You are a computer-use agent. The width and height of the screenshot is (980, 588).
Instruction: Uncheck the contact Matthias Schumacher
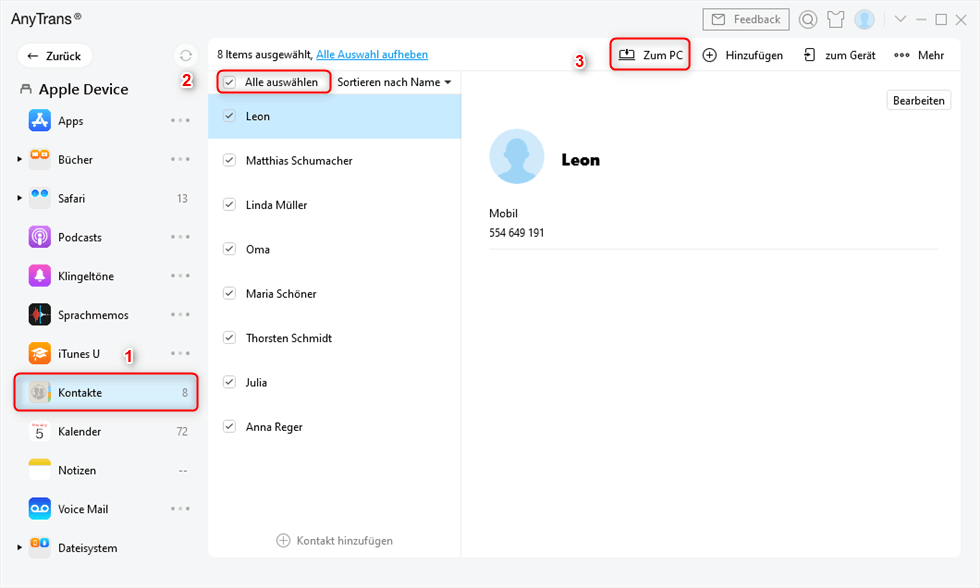[229, 160]
